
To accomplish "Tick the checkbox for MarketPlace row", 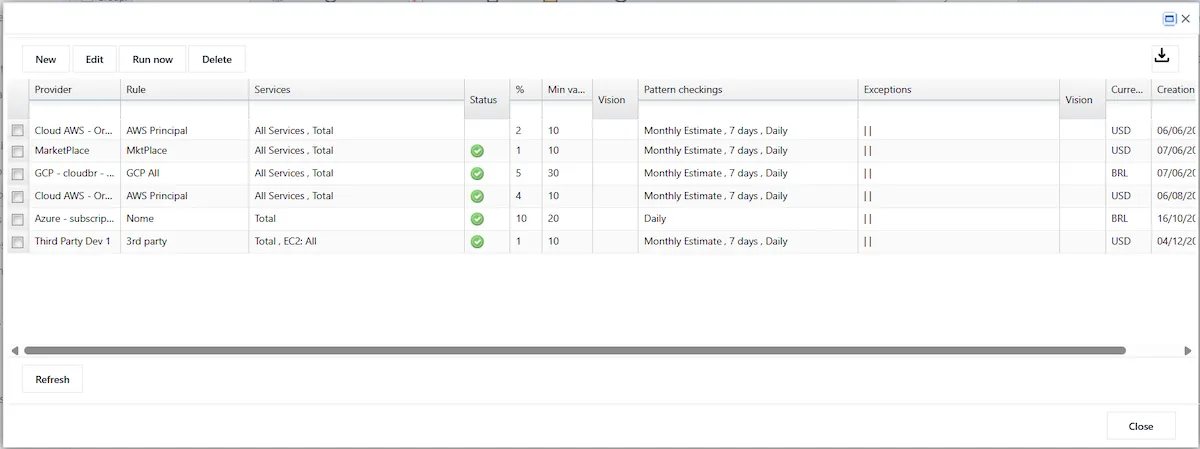I will 17,151.
